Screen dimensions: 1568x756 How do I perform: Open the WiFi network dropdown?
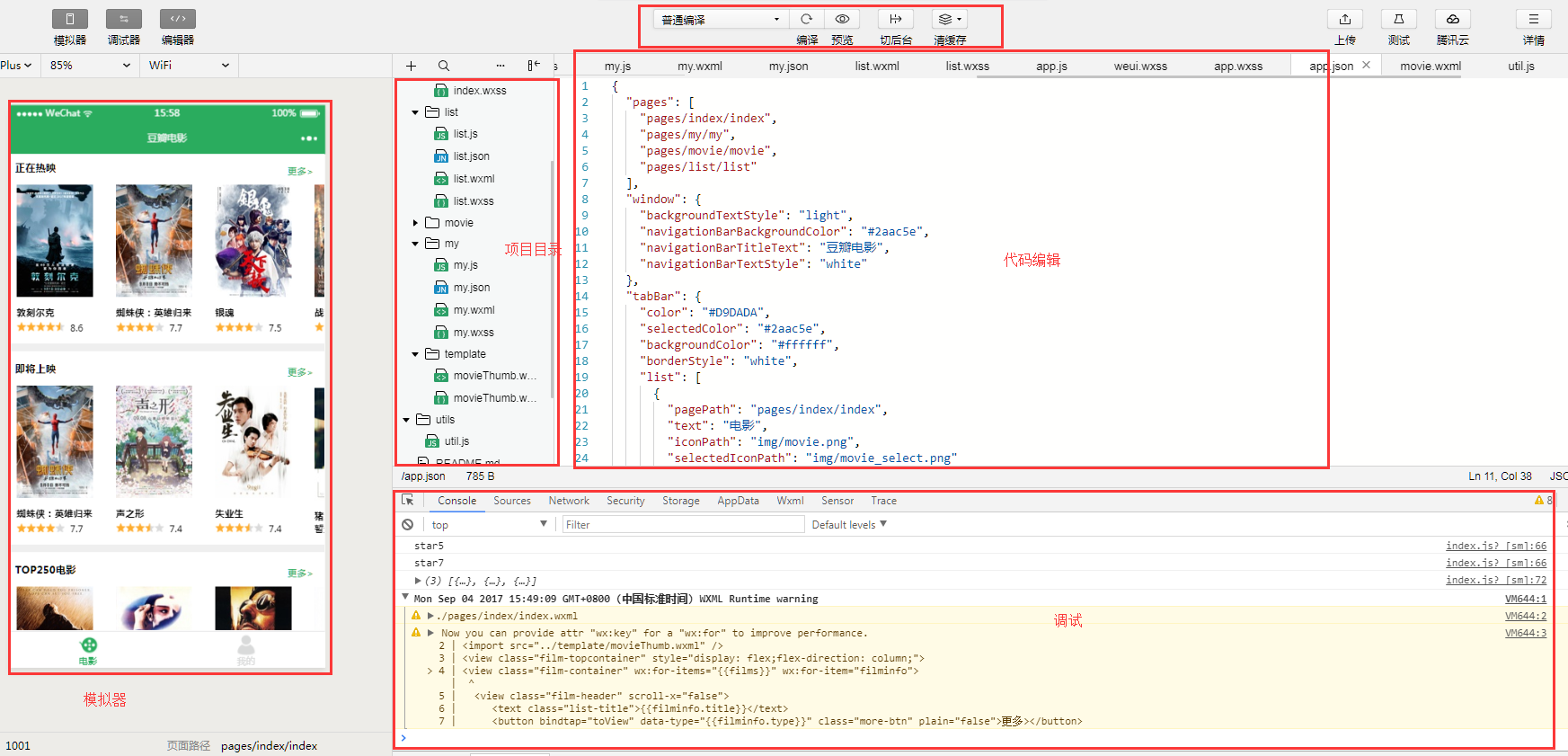189,65
